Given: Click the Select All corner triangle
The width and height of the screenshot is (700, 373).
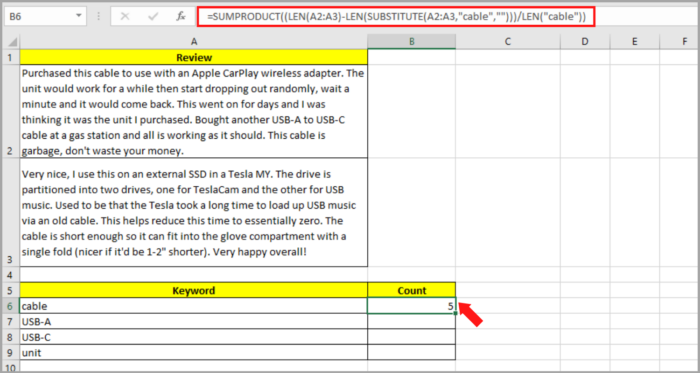Looking at the screenshot, I should click(x=12, y=42).
